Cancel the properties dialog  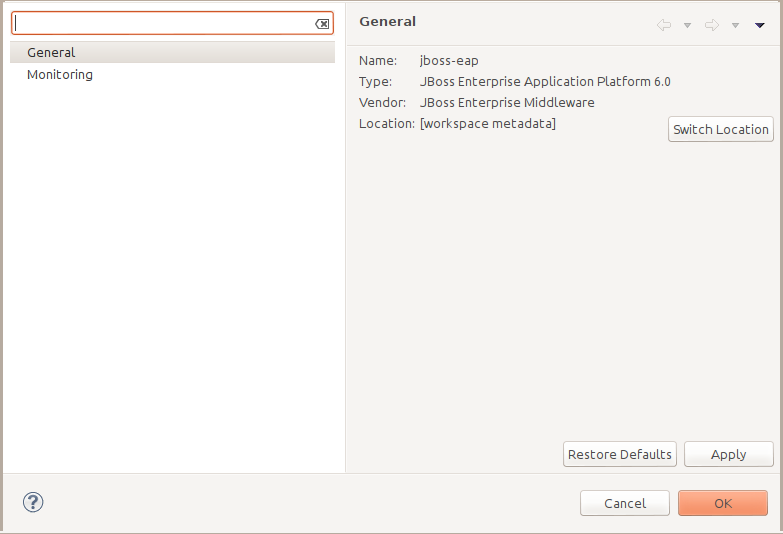[625, 503]
